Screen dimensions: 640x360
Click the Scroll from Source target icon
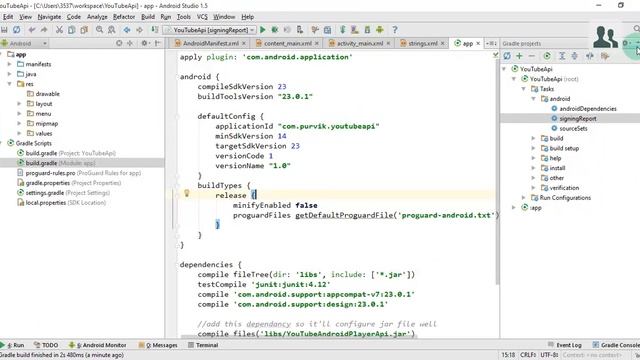[x=119, y=43]
